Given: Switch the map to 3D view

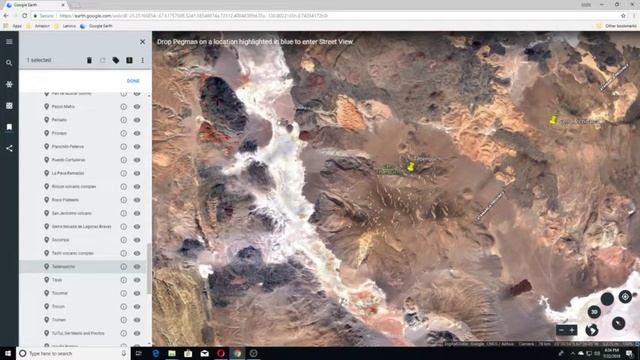Looking at the screenshot, I should 594,312.
